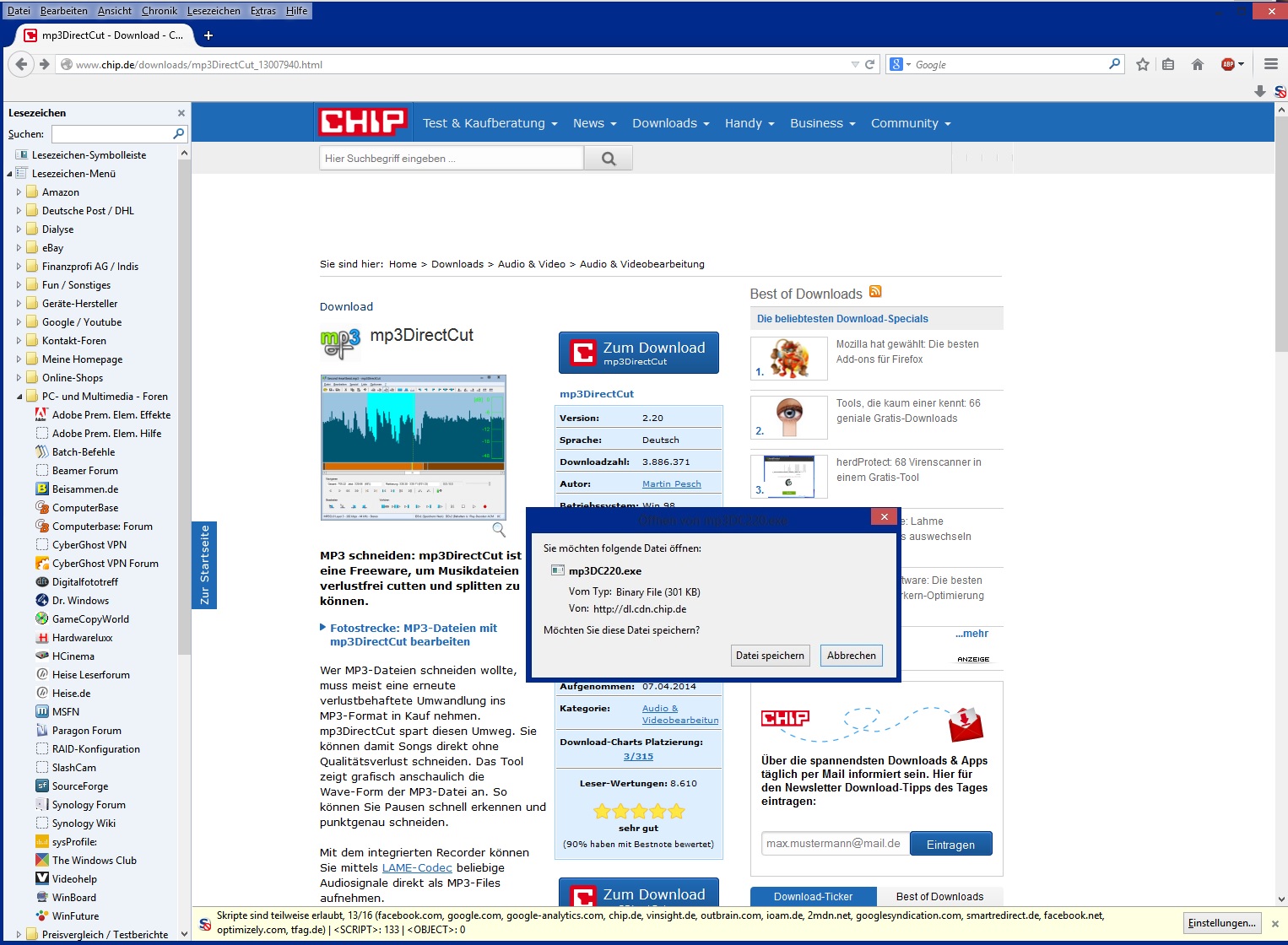Switch to the Download-Ticker tab
The width and height of the screenshot is (1288, 945).
pos(813,897)
